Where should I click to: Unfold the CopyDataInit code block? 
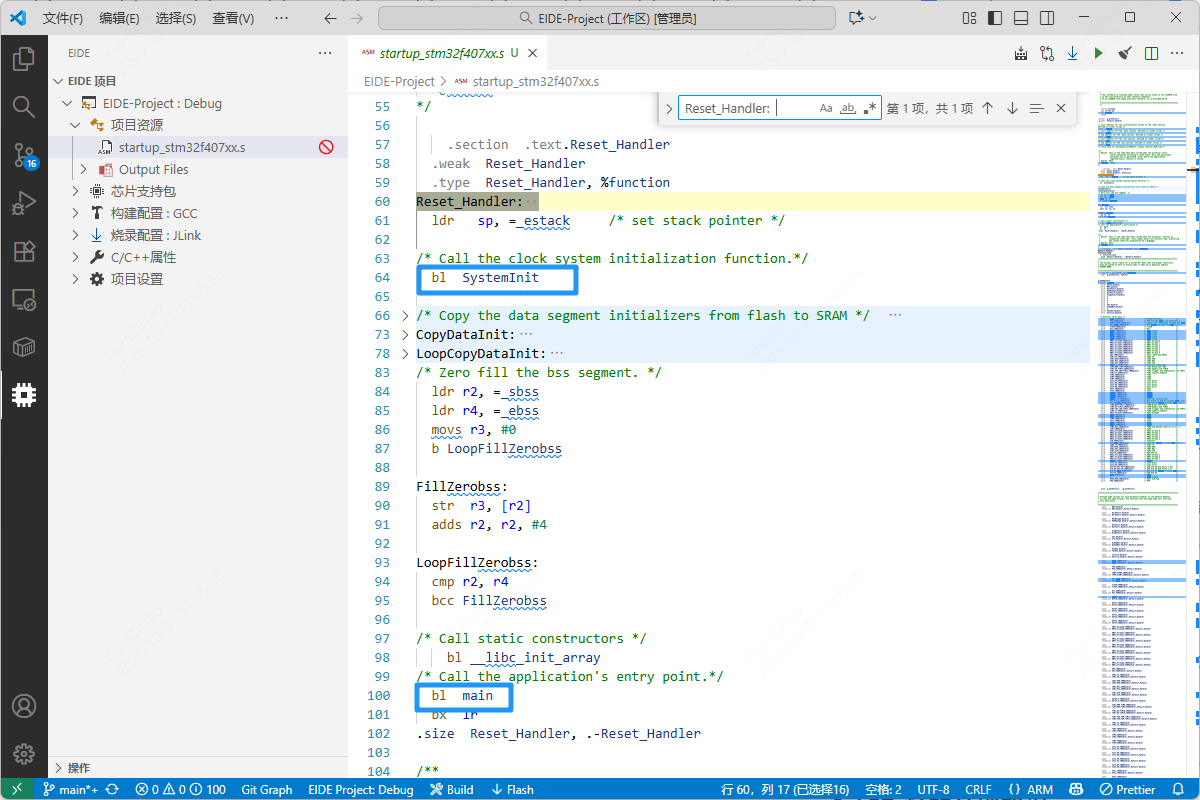[405, 335]
